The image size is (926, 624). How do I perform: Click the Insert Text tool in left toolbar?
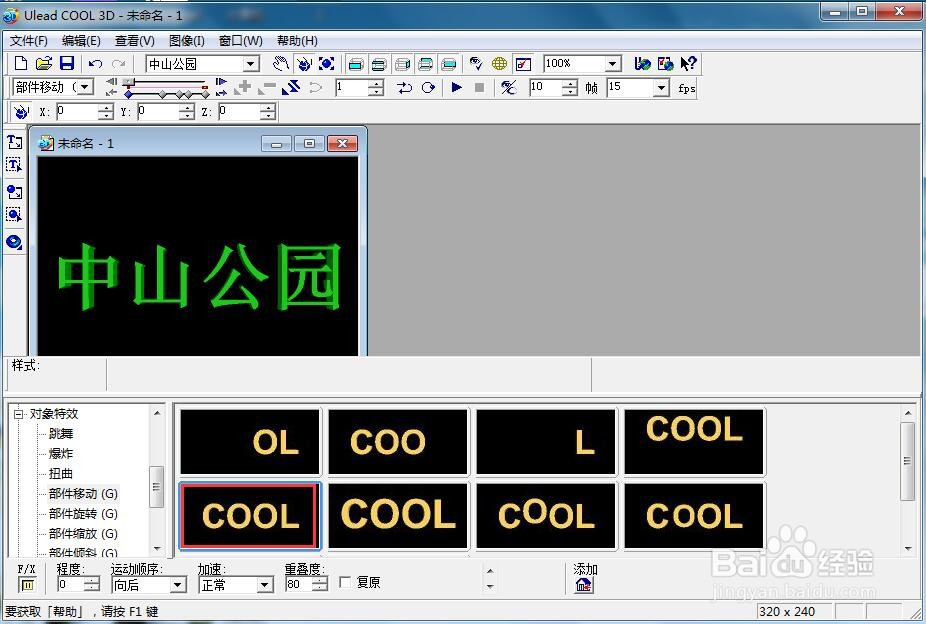(14, 142)
